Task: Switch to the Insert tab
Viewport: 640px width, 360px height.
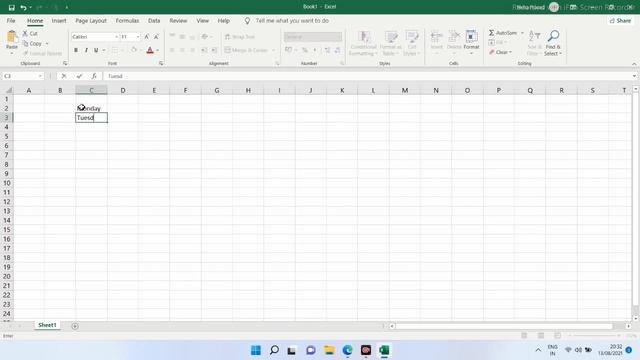Action: (59, 20)
